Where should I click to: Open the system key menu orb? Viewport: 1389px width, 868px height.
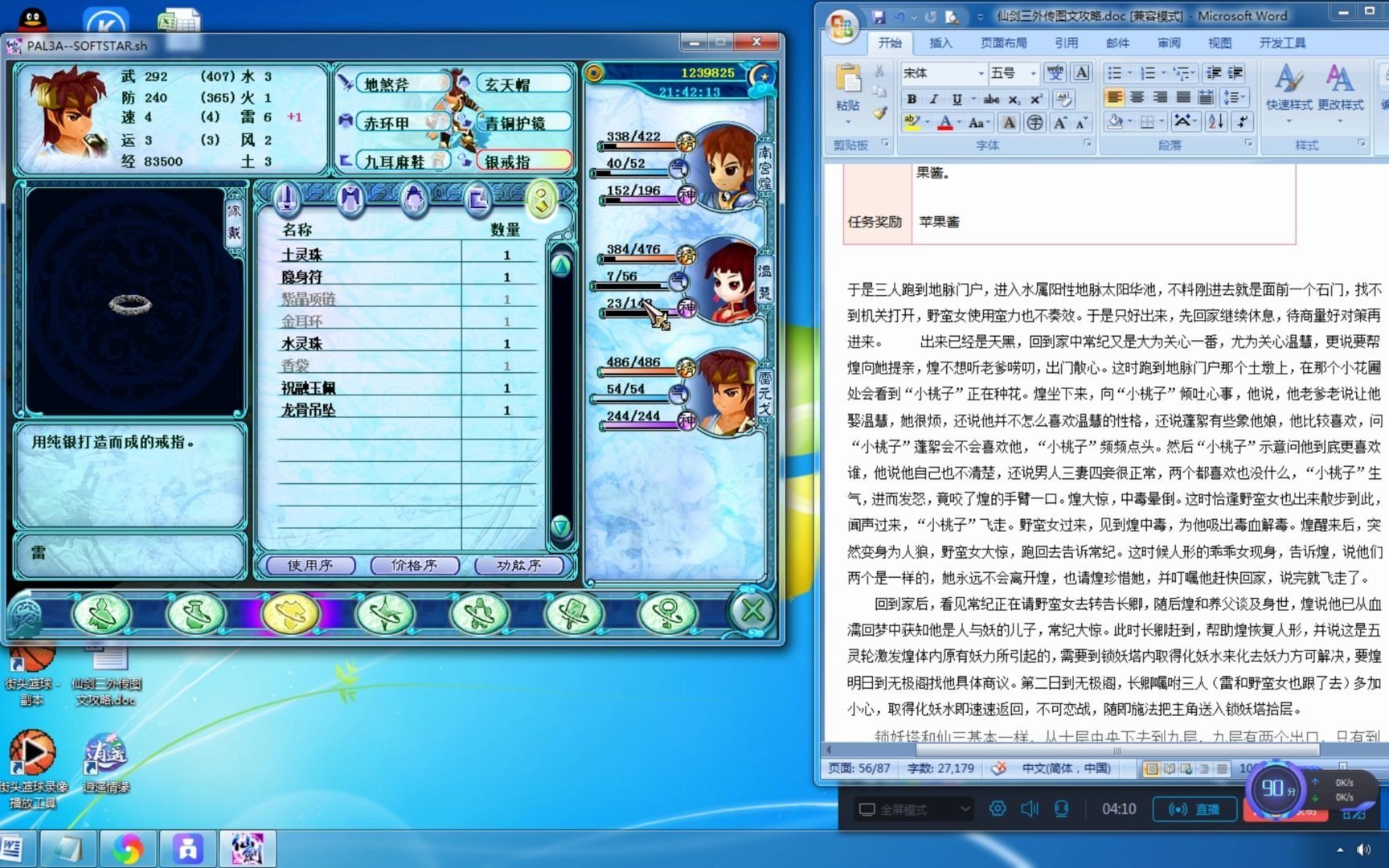(668, 615)
